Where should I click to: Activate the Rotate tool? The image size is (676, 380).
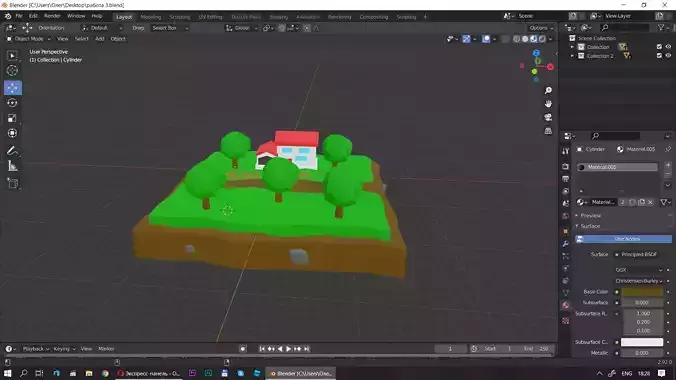click(x=12, y=103)
